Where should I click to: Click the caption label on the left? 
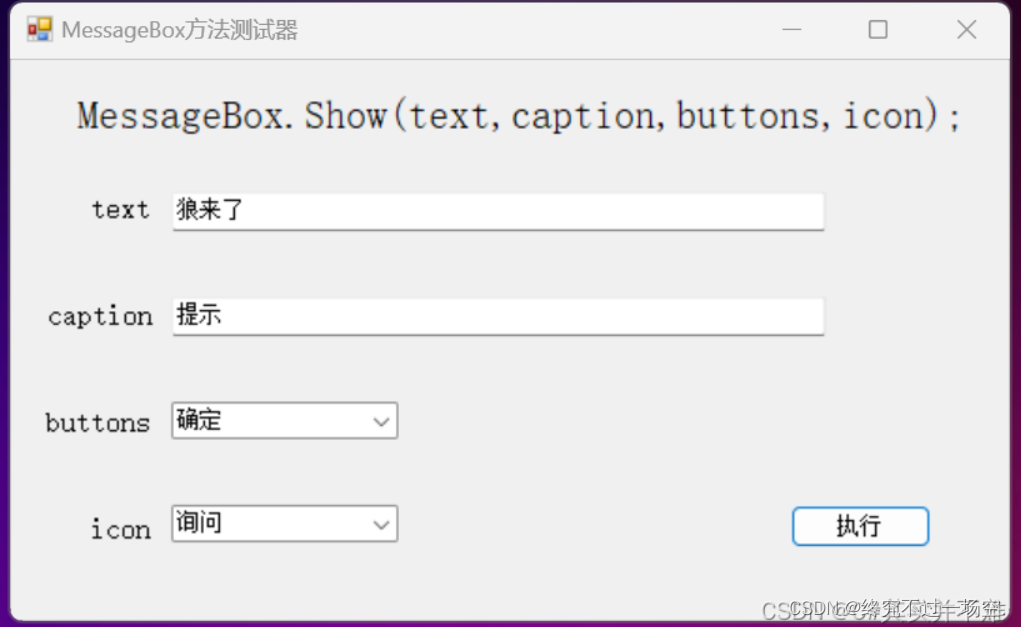(100, 316)
